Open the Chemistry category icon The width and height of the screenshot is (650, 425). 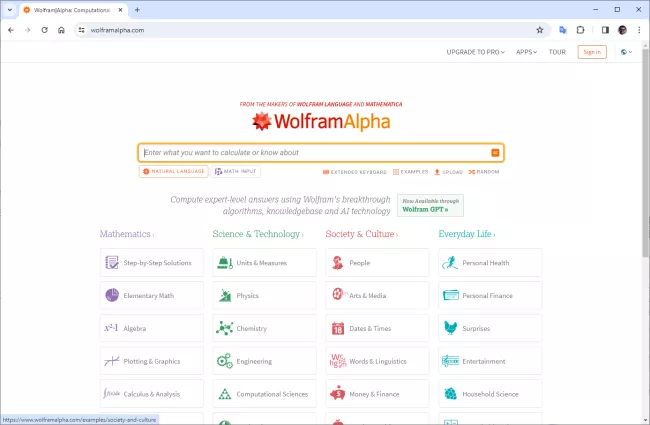225,328
